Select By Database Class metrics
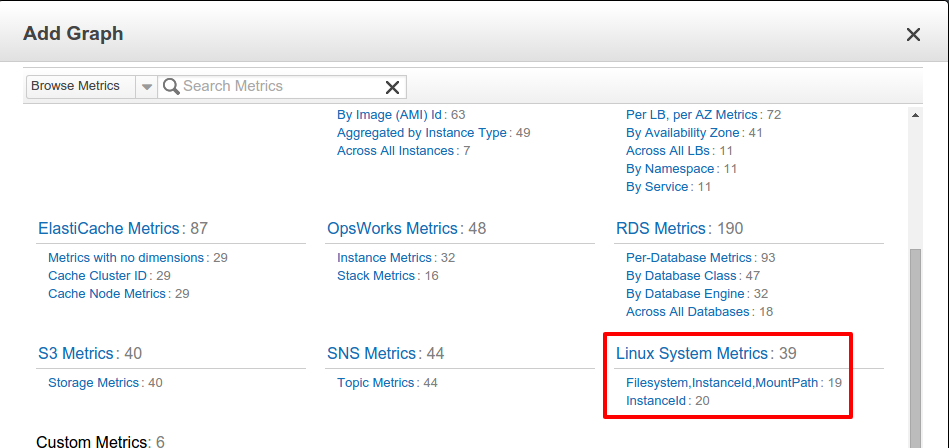The height and width of the screenshot is (448, 949). [x=681, y=276]
